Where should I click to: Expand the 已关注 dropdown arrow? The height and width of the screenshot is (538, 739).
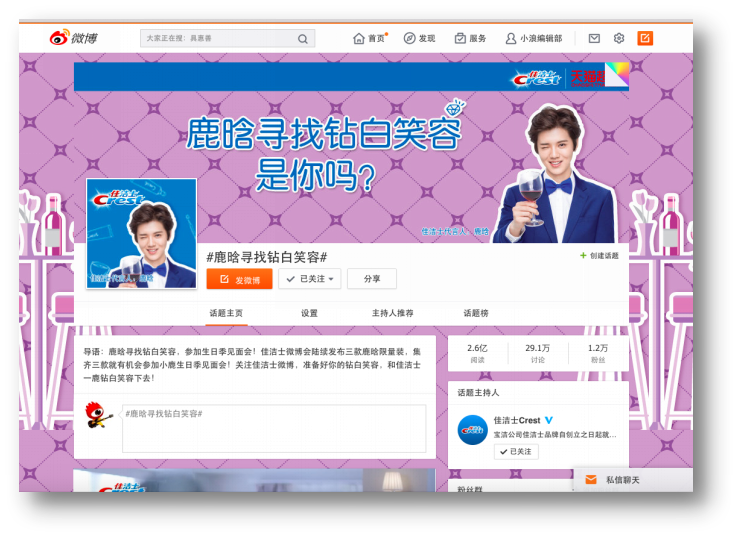331,279
